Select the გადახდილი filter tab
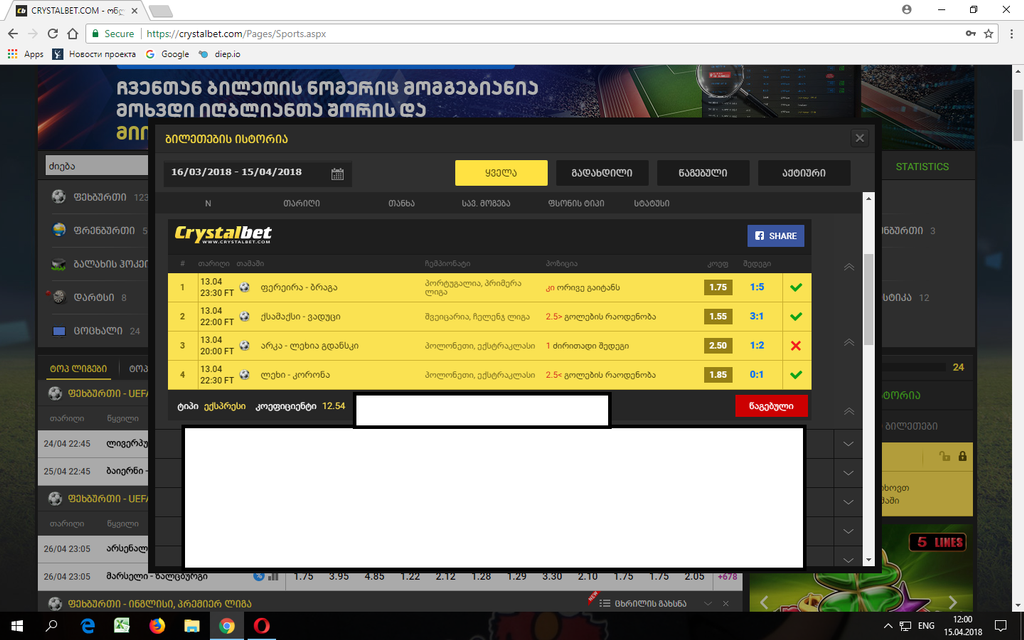Screen dimensions: 1024x640 (x=602, y=173)
